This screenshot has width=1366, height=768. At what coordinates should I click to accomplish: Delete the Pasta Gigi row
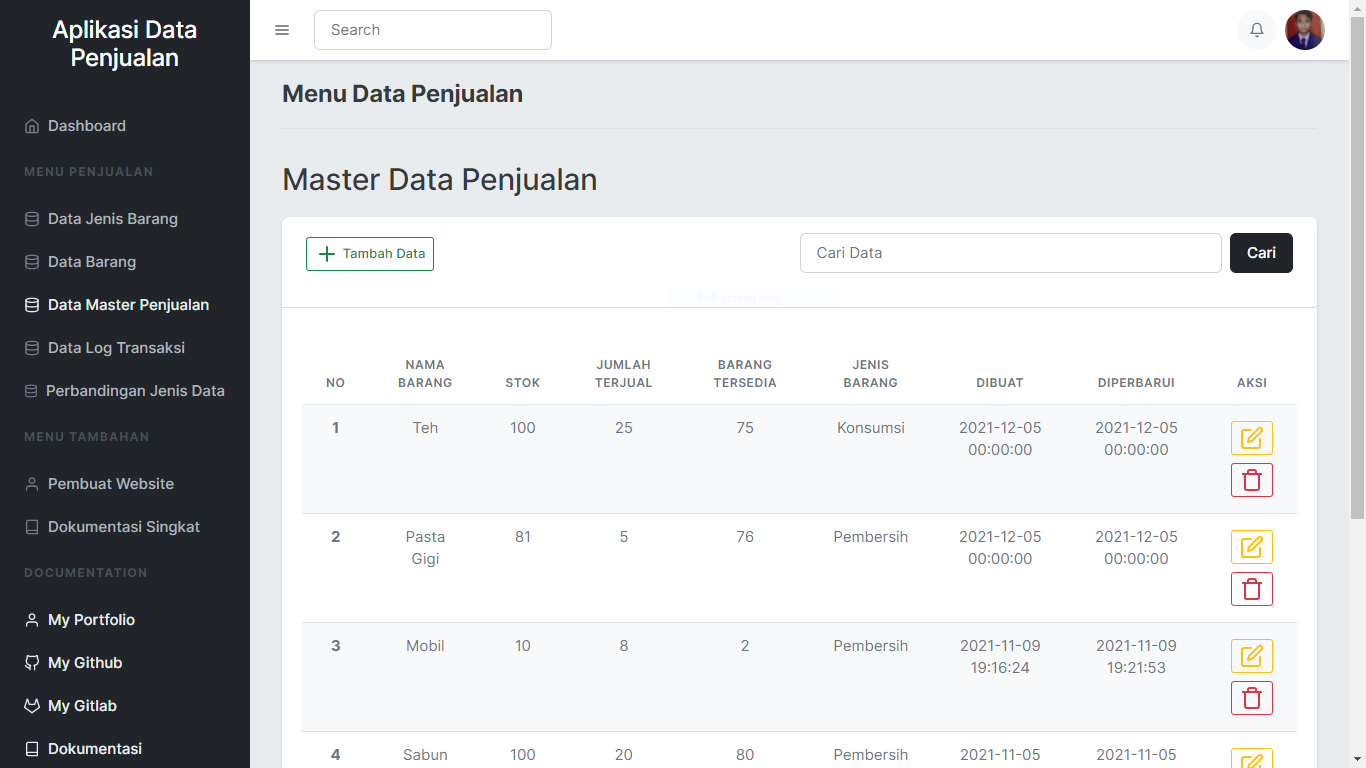coord(1252,589)
